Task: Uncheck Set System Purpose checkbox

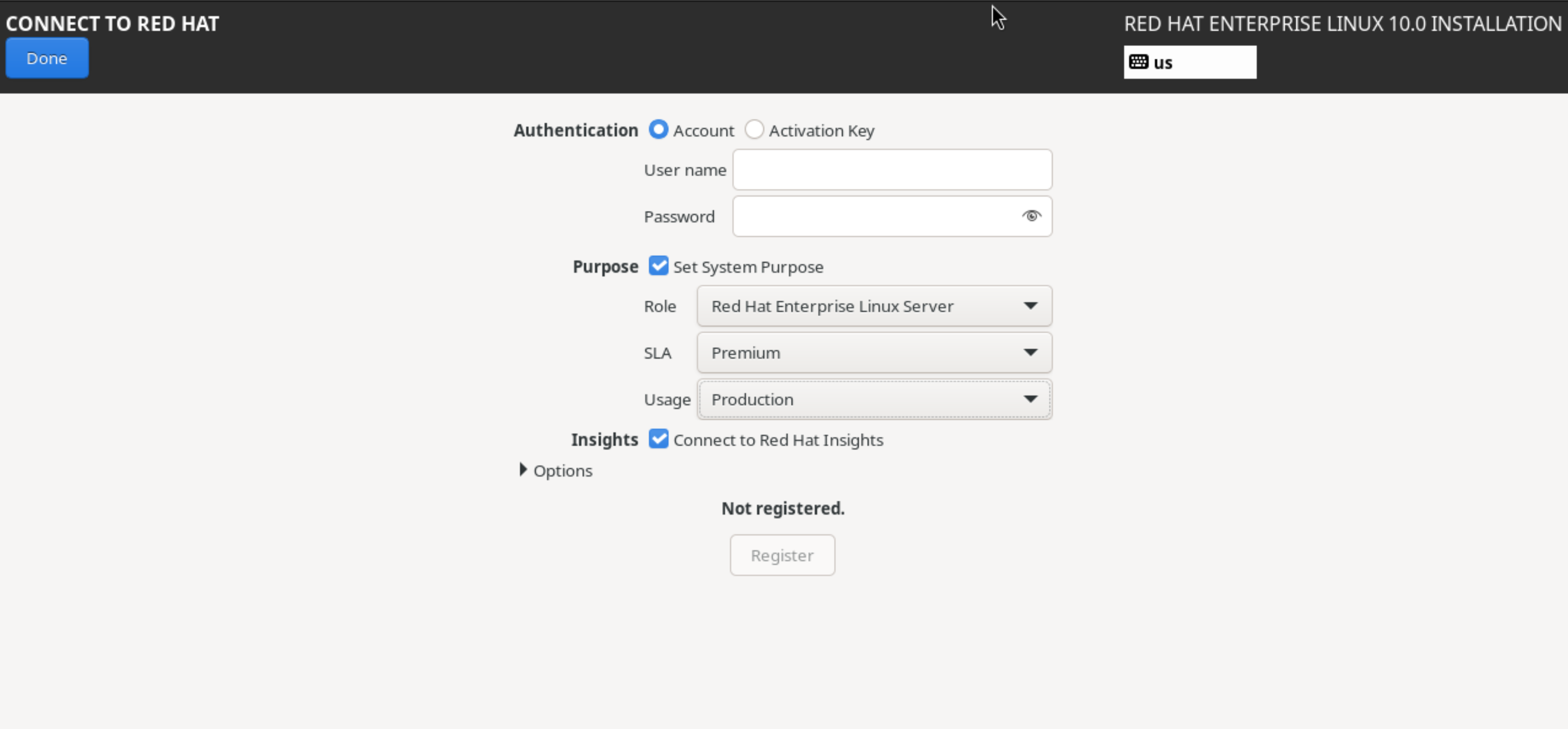Action: [658, 266]
